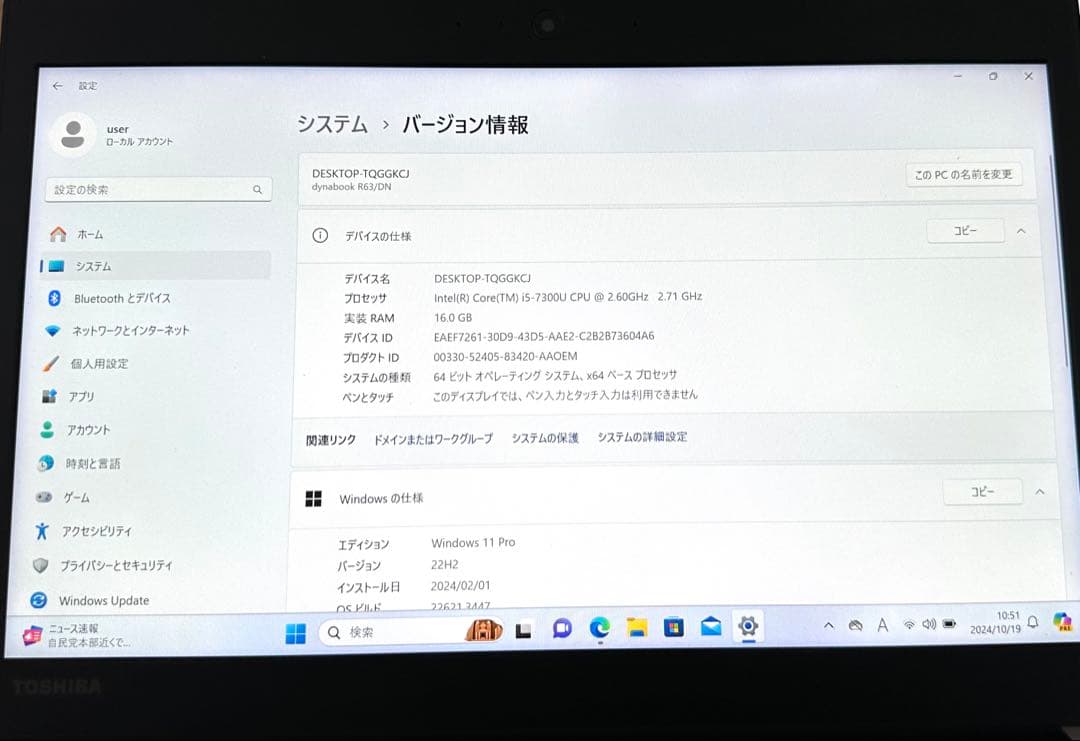Open the システムの保護 link
The image size is (1080, 741).
544,437
